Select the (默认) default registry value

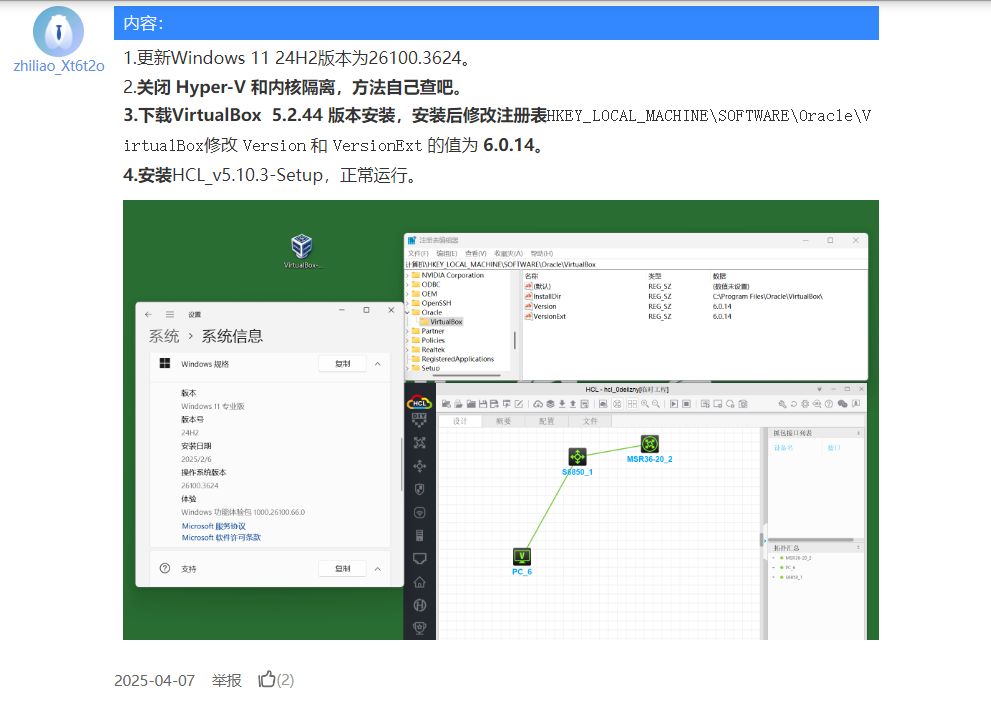point(538,286)
